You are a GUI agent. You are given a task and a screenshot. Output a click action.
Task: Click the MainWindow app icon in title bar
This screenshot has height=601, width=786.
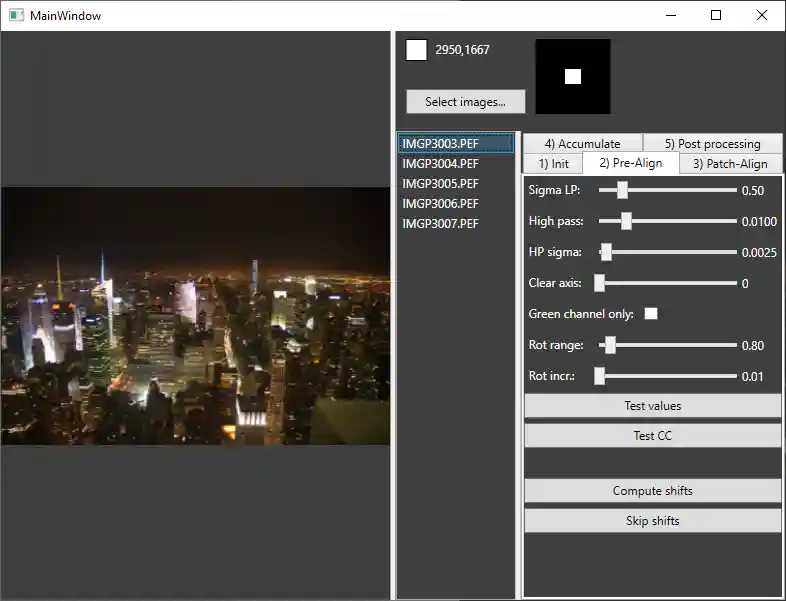[16, 16]
